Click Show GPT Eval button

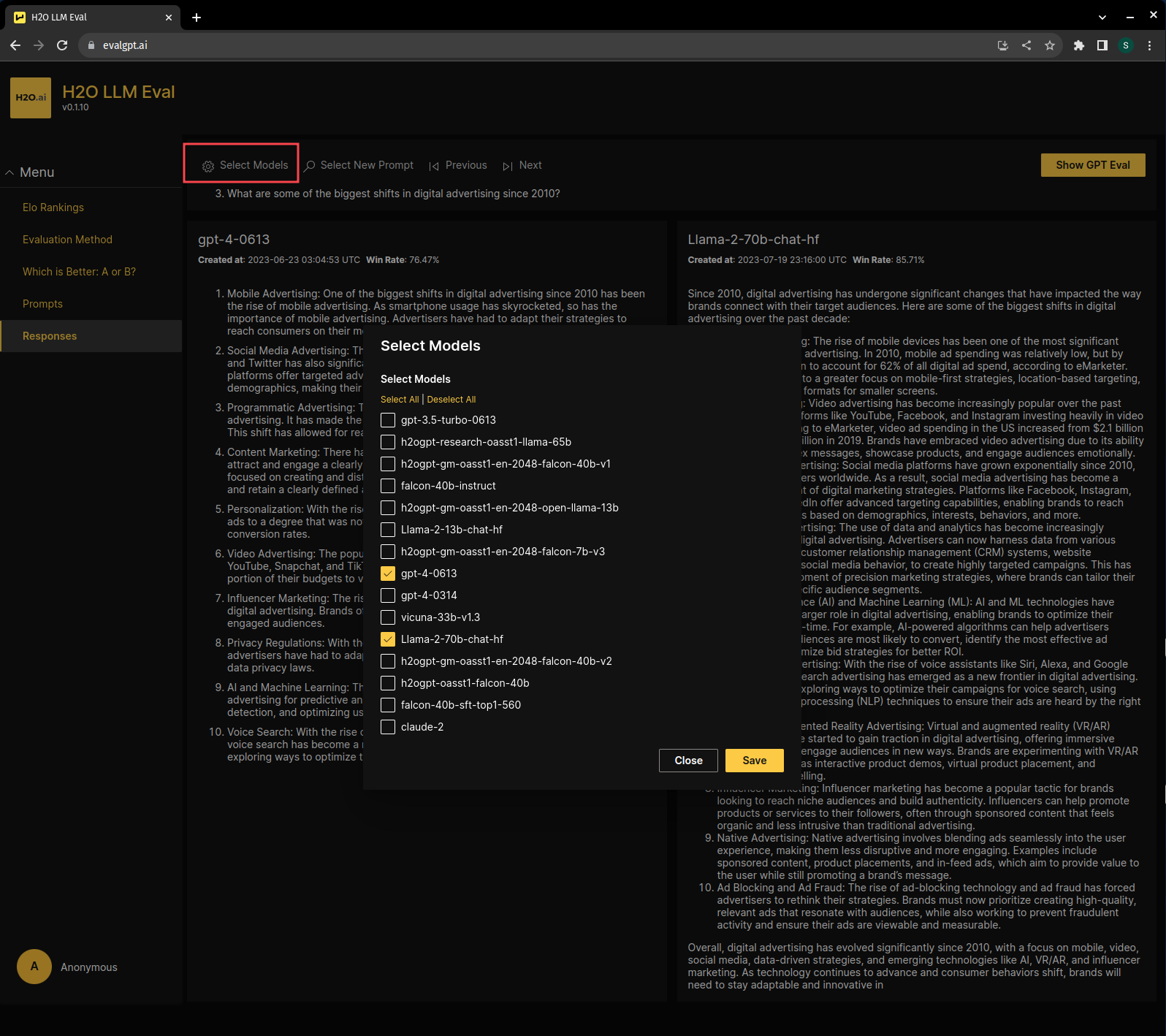[1093, 165]
